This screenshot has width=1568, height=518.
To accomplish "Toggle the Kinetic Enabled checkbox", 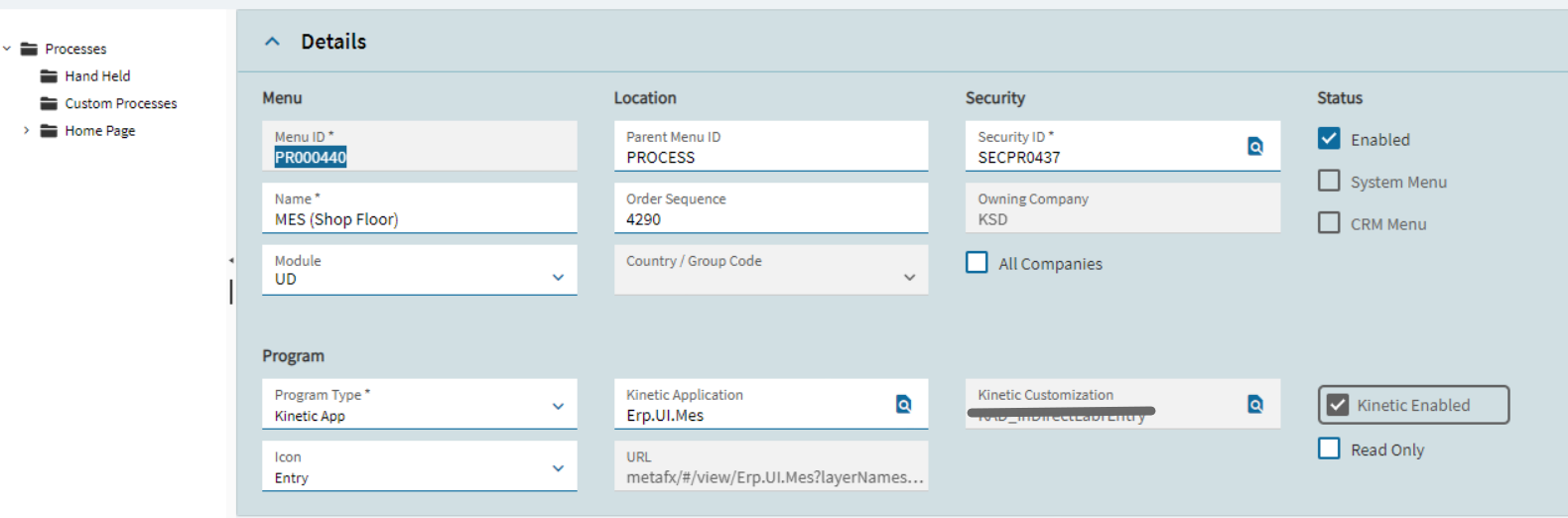I will click(1338, 405).
